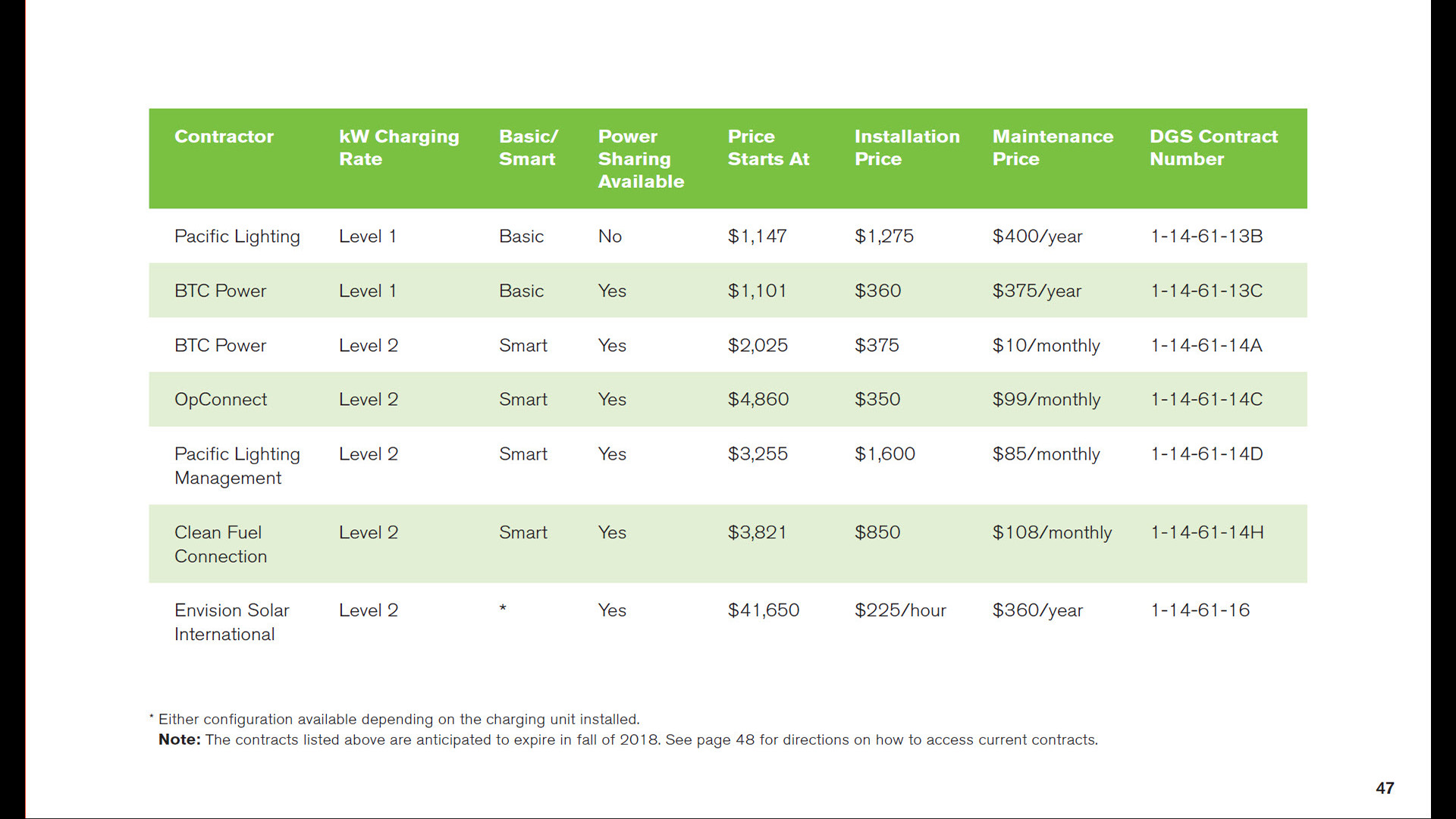Select Envision Solar International row name
Viewport: 1456px width, 819px height.
tap(231, 622)
